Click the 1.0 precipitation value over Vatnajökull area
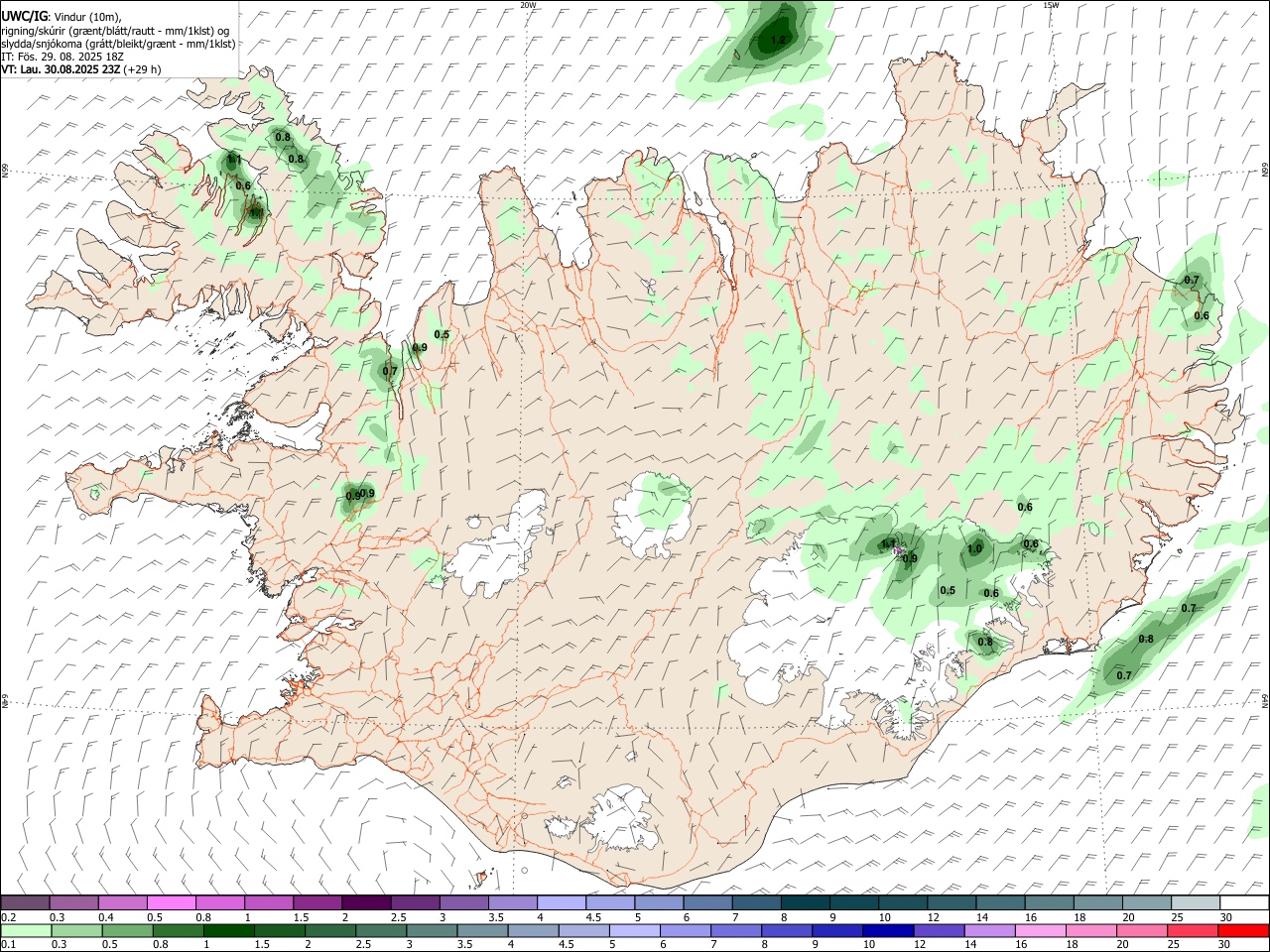 974,548
